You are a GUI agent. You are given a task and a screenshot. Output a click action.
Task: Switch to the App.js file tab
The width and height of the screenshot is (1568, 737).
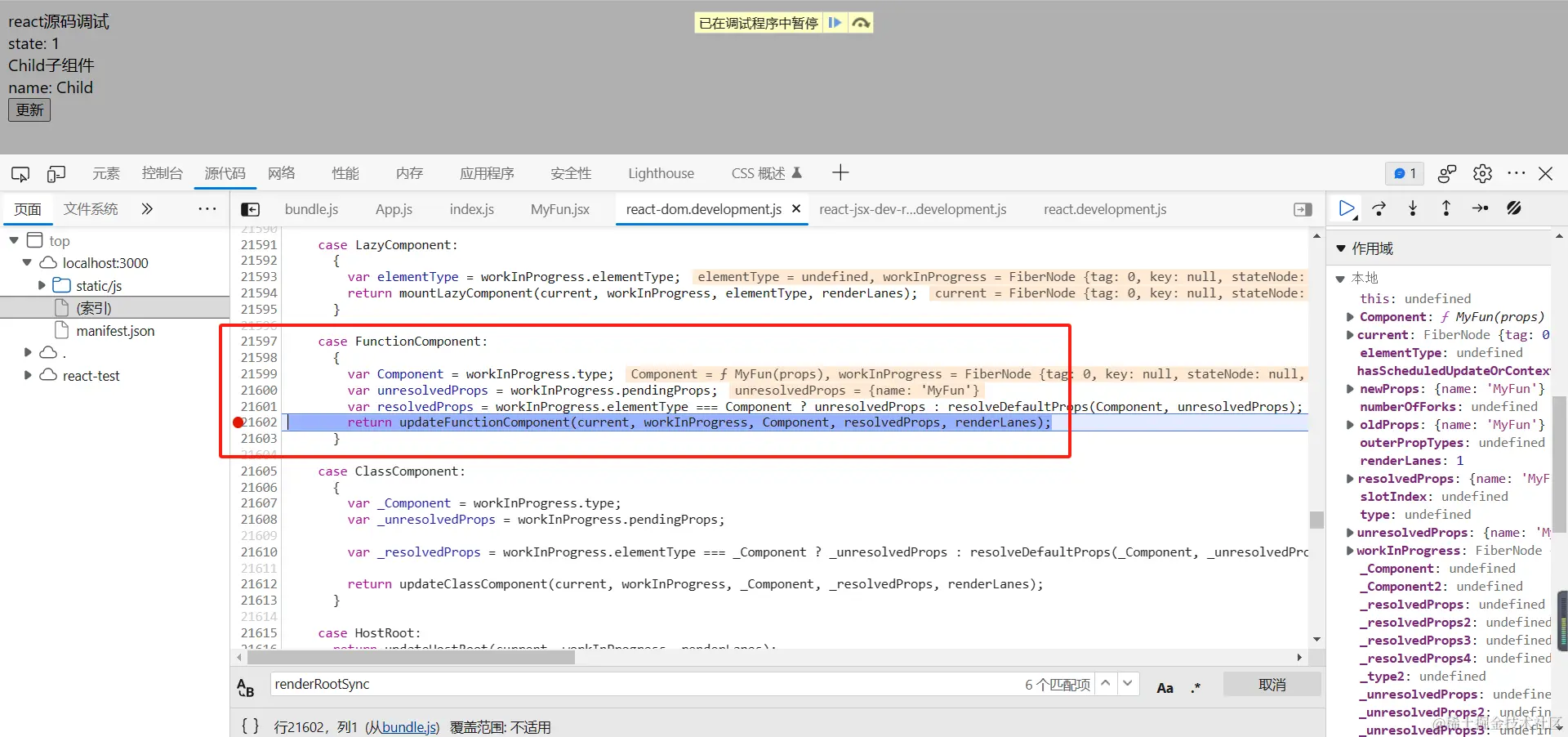(394, 209)
